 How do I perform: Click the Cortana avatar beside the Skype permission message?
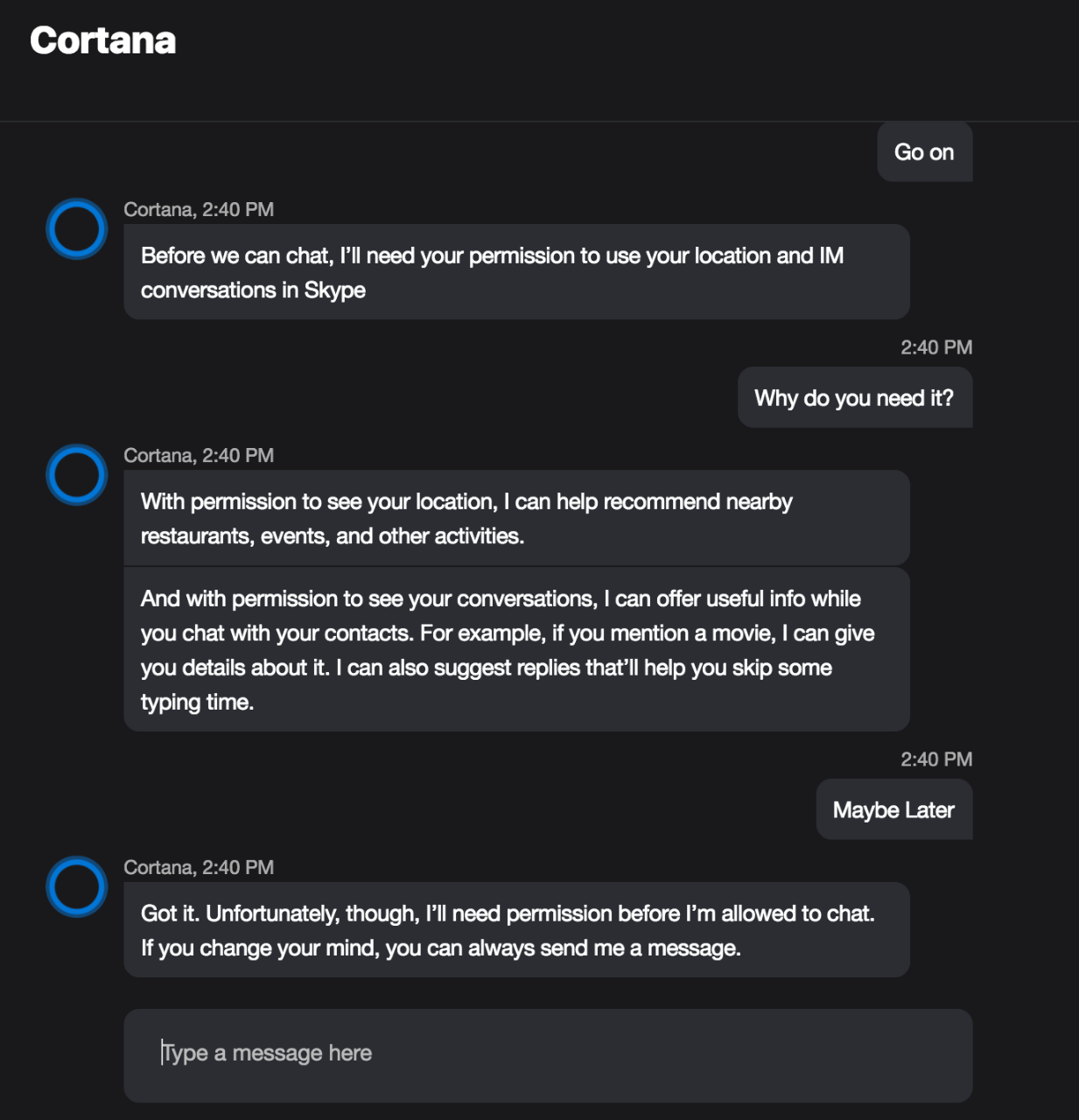tap(77, 229)
